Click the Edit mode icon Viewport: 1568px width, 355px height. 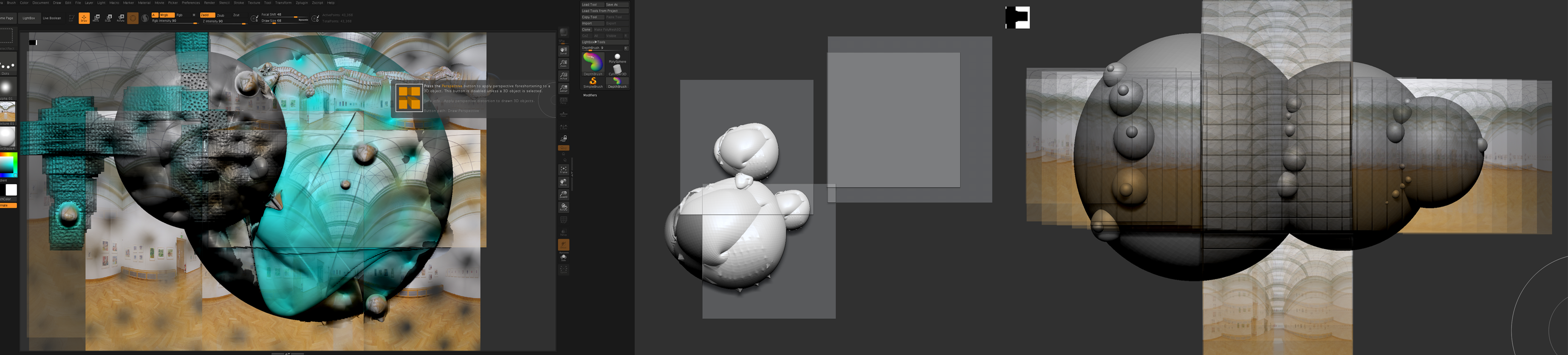(71, 18)
